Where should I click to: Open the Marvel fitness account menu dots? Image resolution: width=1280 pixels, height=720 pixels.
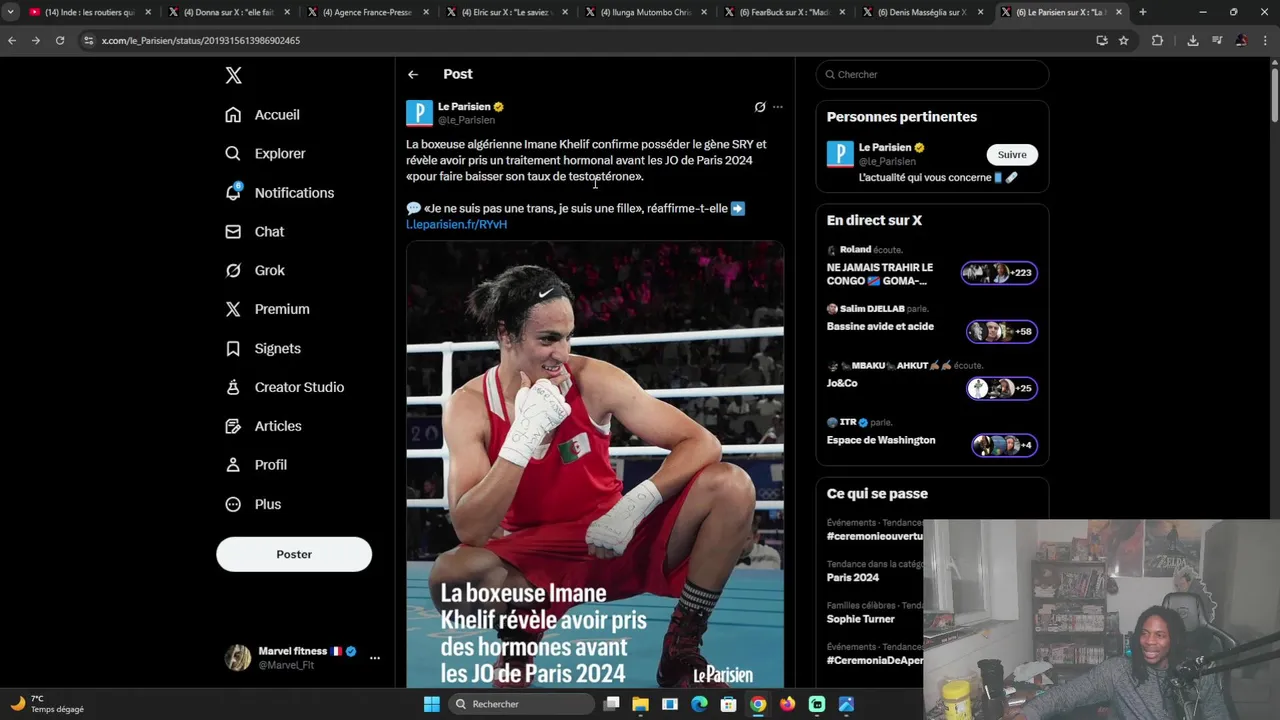pyautogui.click(x=375, y=658)
